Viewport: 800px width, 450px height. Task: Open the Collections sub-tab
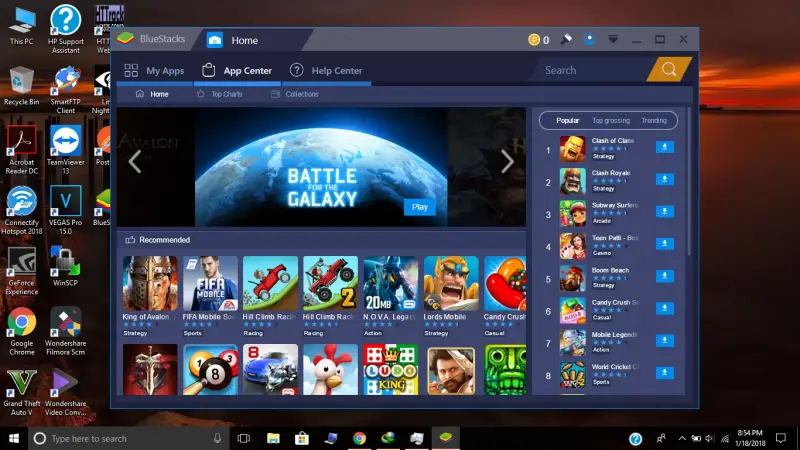click(294, 94)
